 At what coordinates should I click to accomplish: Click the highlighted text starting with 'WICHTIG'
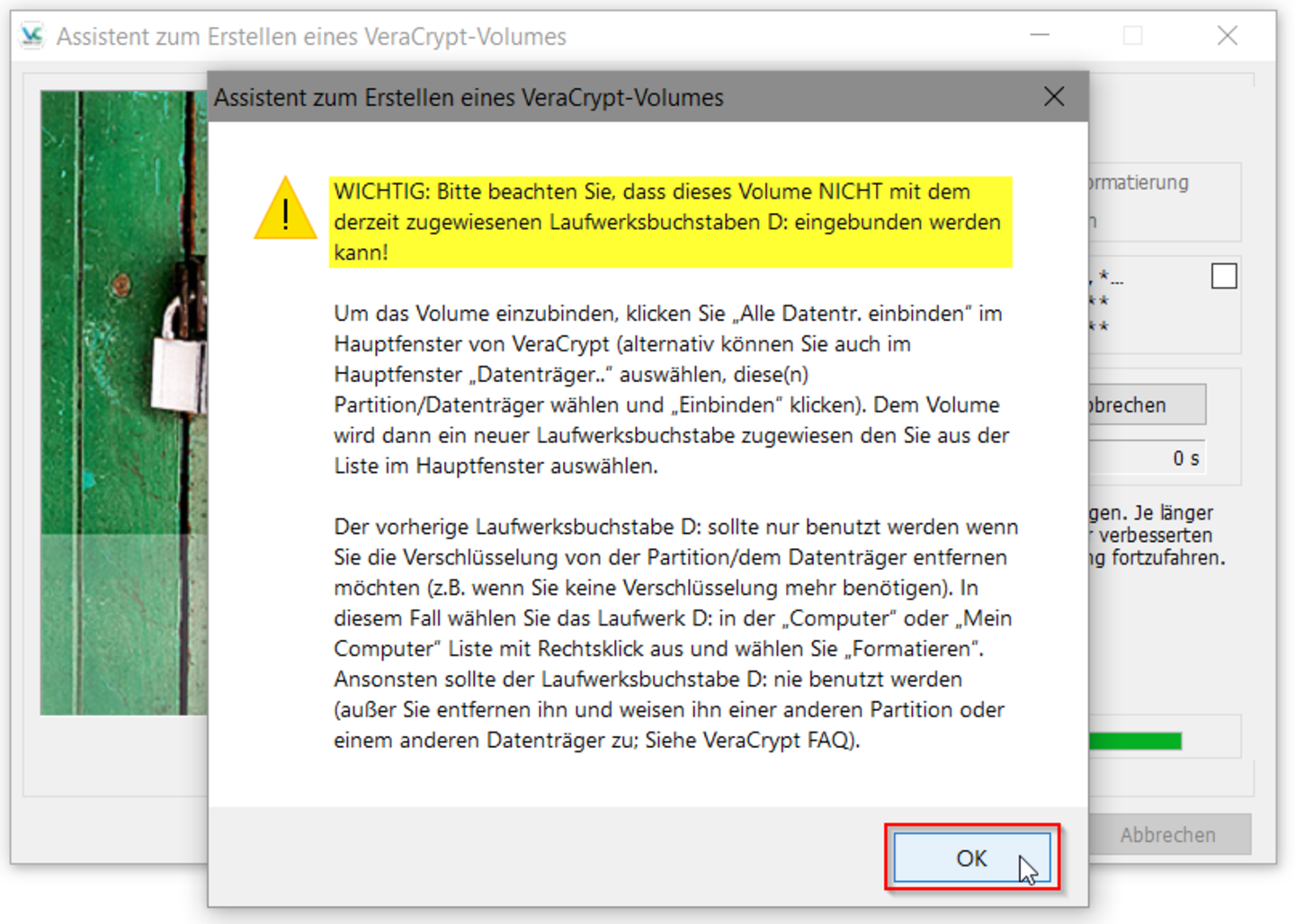tap(670, 222)
